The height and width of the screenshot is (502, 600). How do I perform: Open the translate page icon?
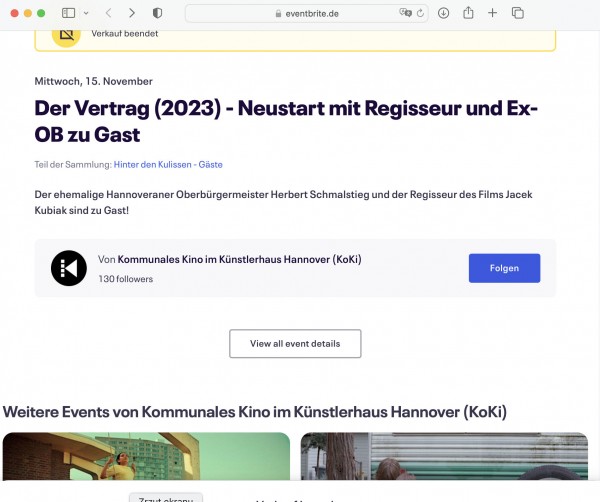click(405, 13)
